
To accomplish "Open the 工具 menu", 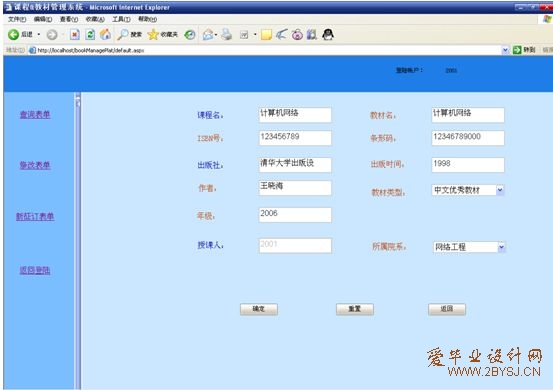I will pyautogui.click(x=121, y=19).
